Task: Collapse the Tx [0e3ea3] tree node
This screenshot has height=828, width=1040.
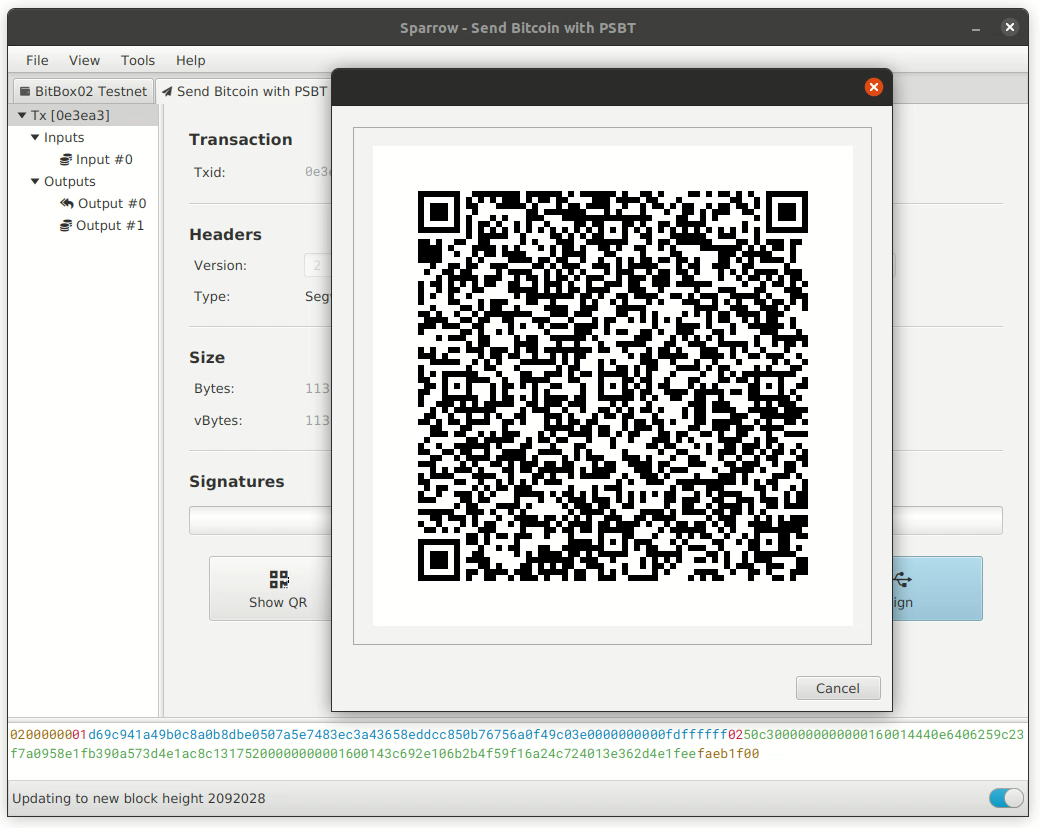Action: click(22, 115)
